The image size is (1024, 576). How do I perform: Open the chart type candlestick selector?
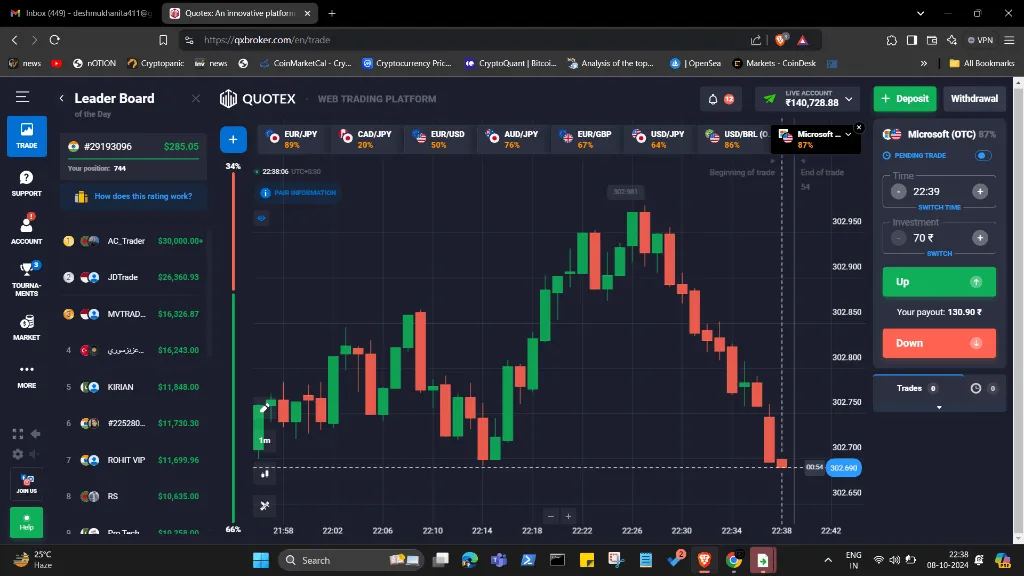(264, 473)
